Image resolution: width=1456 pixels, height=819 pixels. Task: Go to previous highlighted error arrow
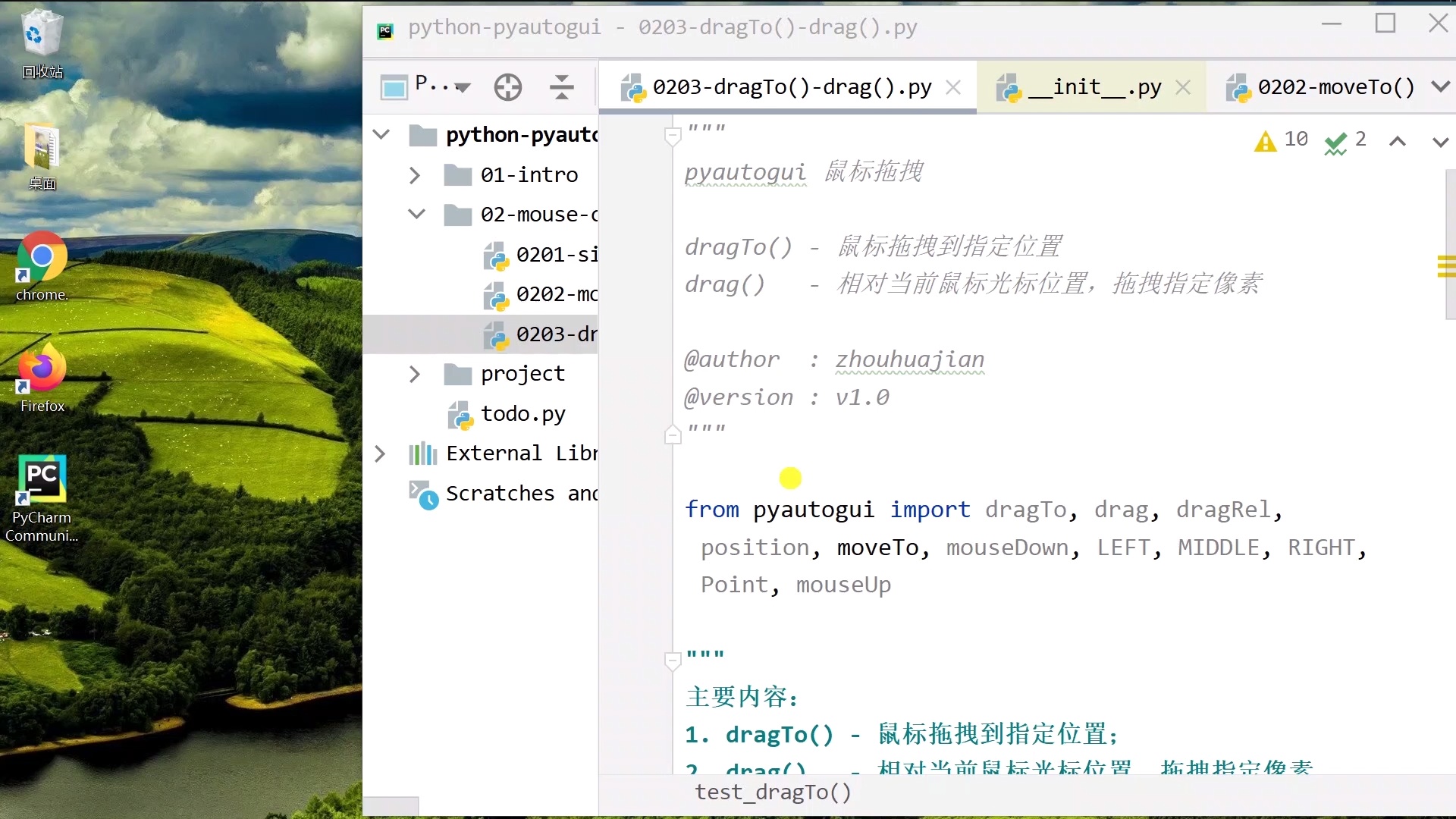[x=1398, y=142]
